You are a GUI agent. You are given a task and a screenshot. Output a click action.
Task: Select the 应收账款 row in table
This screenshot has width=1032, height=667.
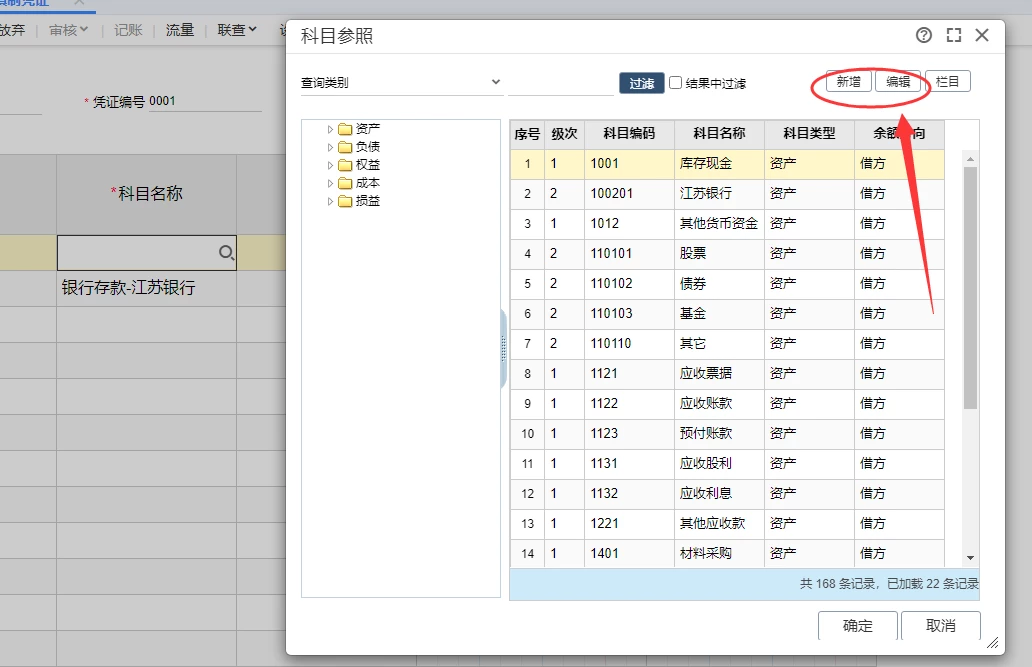click(705, 404)
